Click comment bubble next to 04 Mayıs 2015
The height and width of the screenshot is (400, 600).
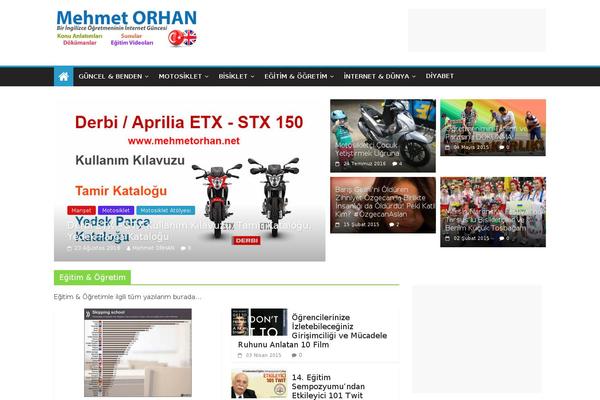coord(502,147)
